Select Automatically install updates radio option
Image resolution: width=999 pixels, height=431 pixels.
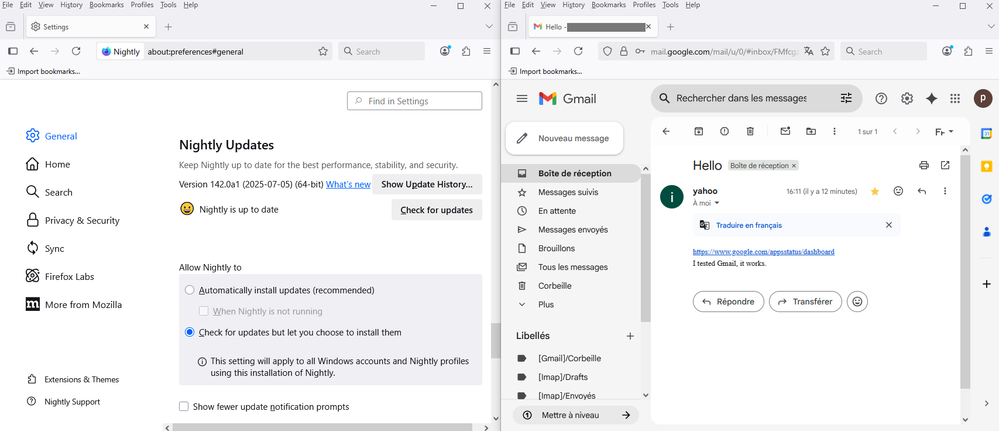pyautogui.click(x=190, y=290)
